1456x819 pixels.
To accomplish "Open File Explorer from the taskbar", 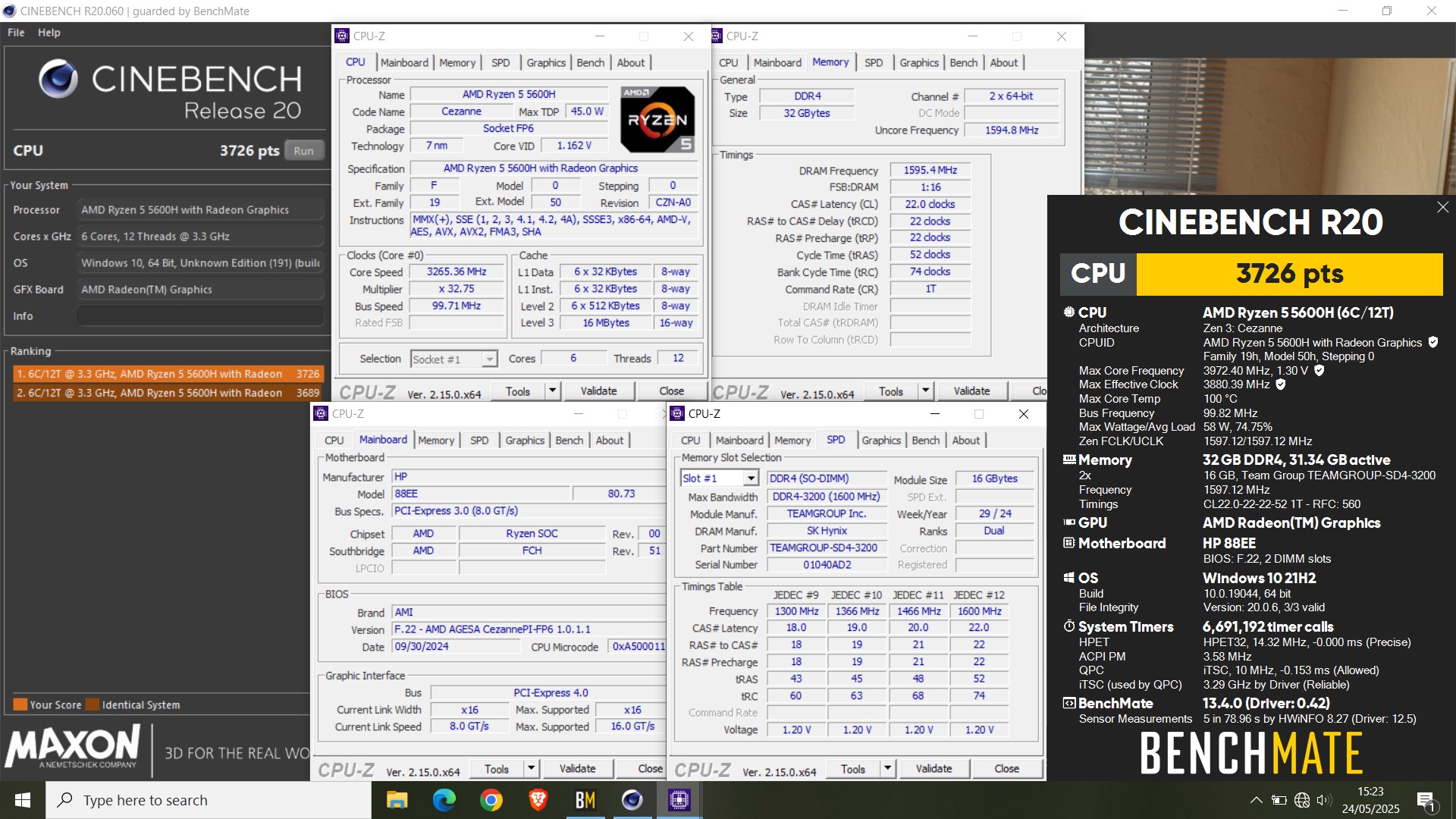I will pos(397,800).
